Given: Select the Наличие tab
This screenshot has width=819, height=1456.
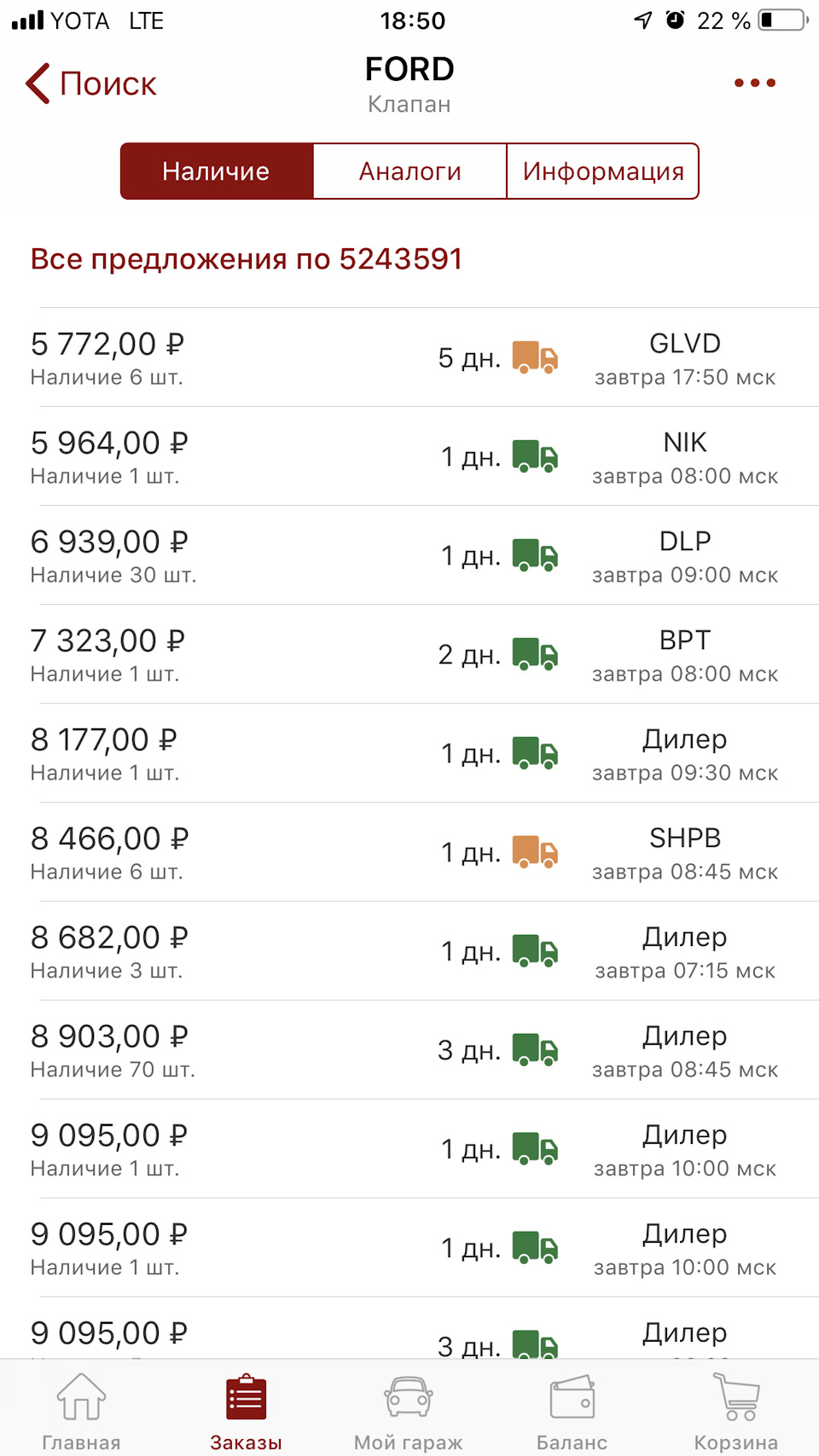Looking at the screenshot, I should tap(217, 171).
